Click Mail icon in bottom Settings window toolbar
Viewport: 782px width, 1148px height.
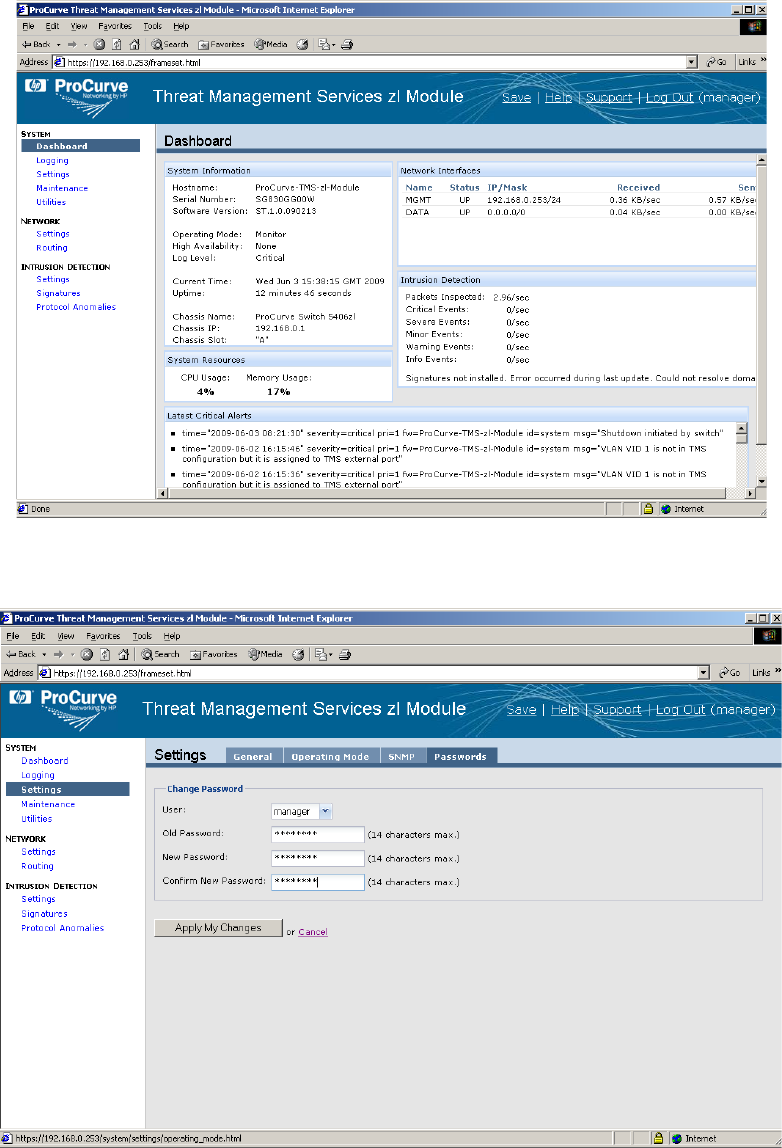[x=320, y=655]
